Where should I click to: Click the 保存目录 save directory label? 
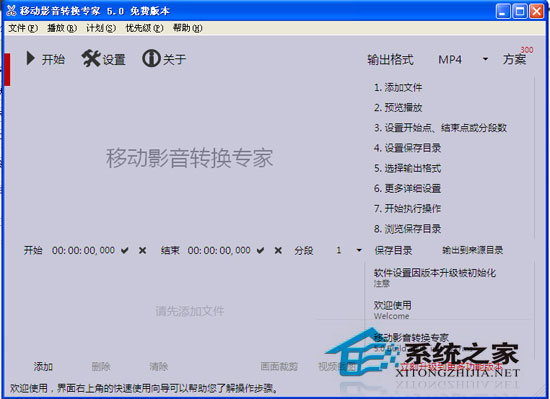393,250
